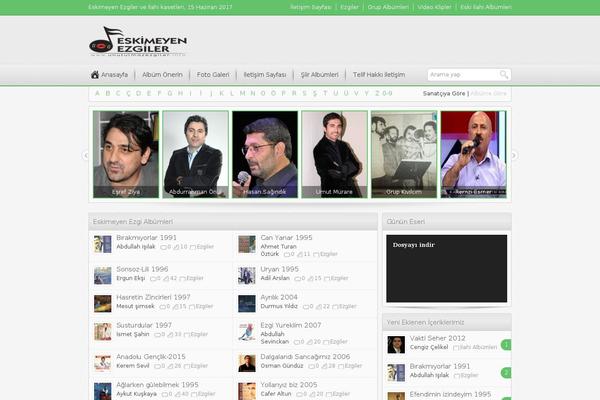The image size is (600, 400).
Task: Open Ayrılık 2004 album title
Action: 279,297
